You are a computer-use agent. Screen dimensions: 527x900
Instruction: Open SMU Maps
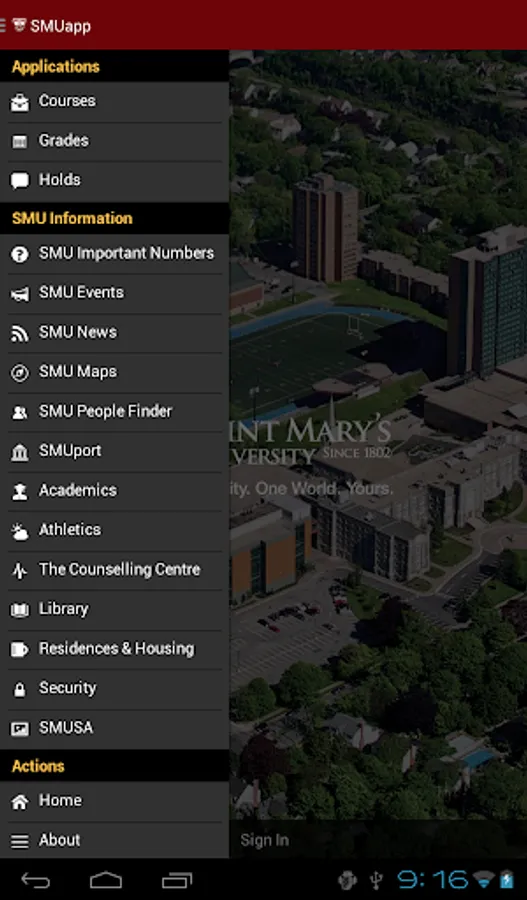tap(114, 373)
